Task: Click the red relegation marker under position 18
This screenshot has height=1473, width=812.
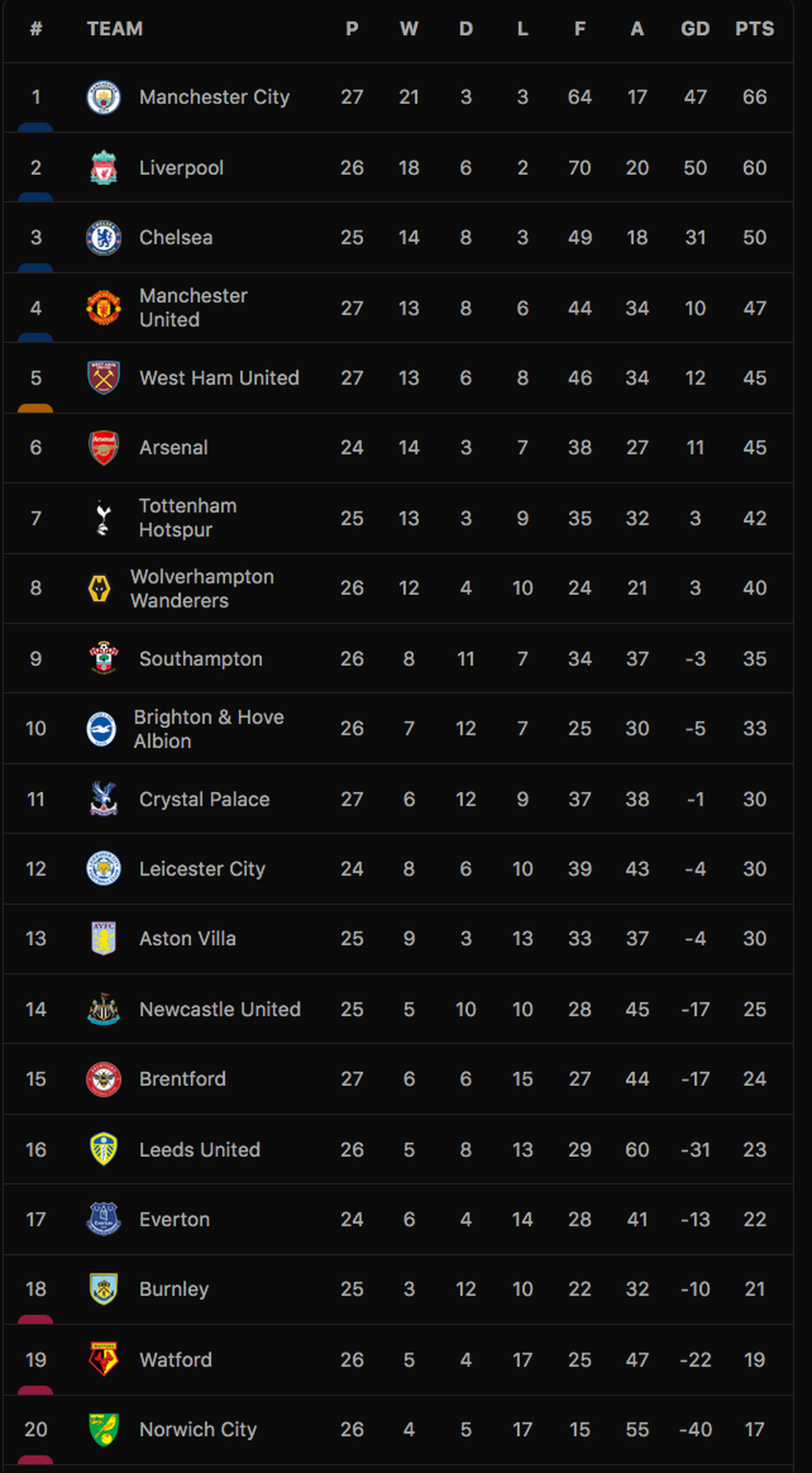Action: tap(35, 1319)
